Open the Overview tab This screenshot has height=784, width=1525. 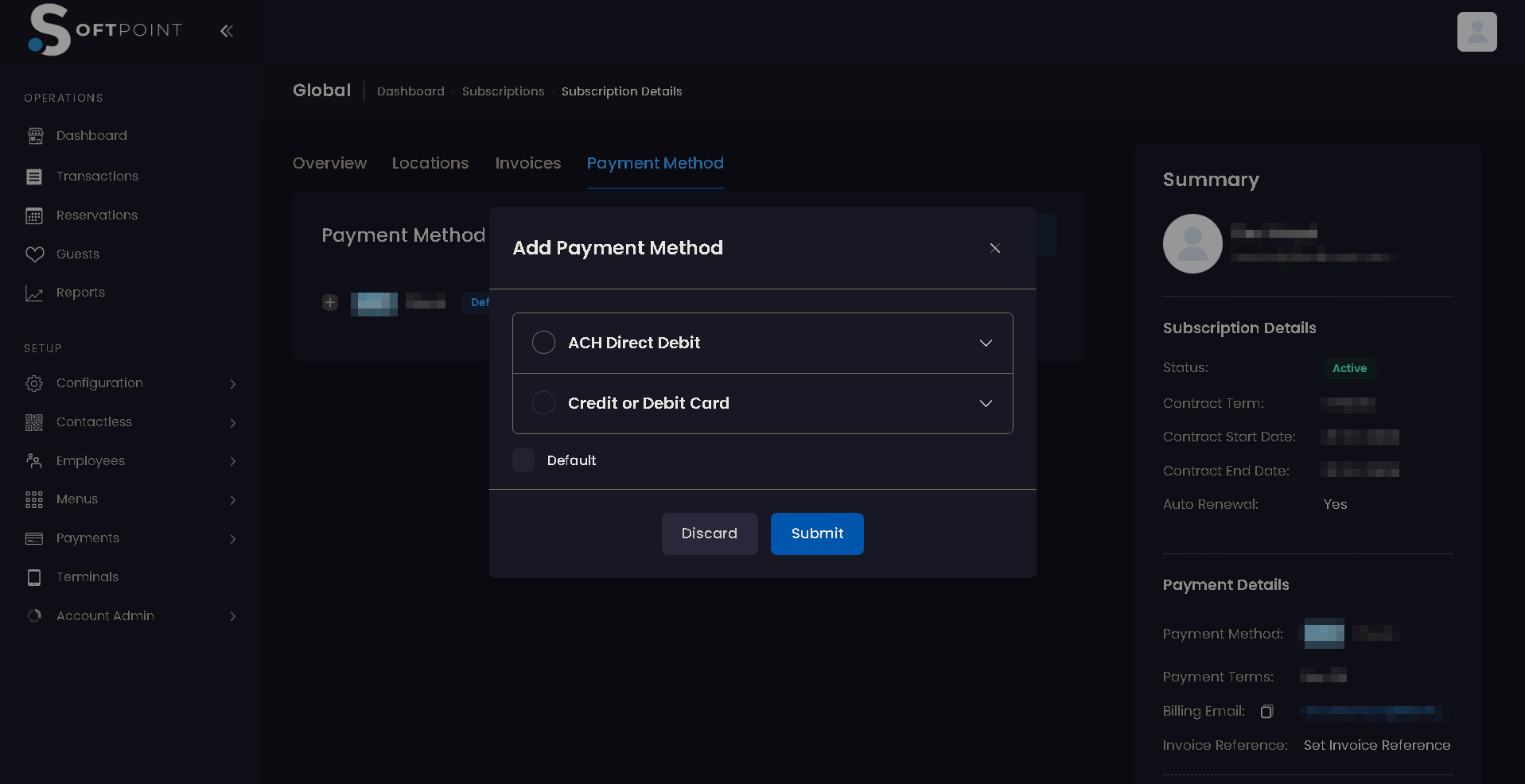coord(329,163)
